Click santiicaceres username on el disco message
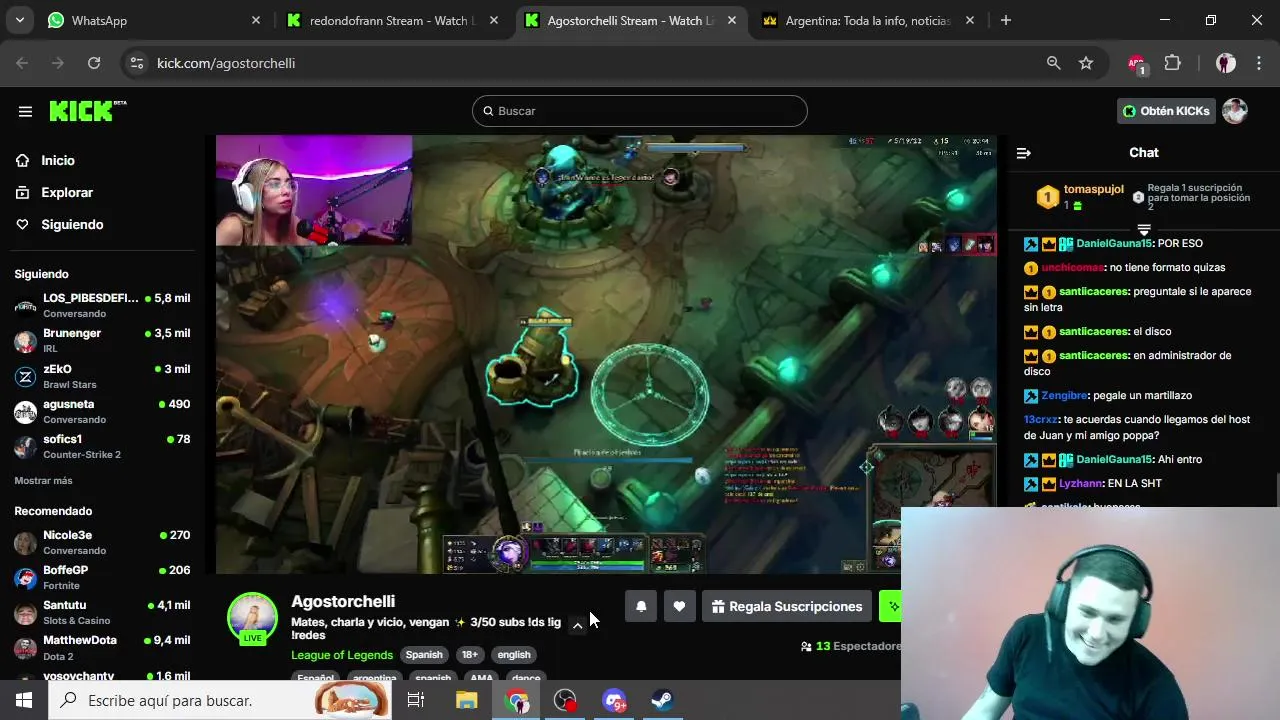The height and width of the screenshot is (720, 1280). (x=1094, y=331)
